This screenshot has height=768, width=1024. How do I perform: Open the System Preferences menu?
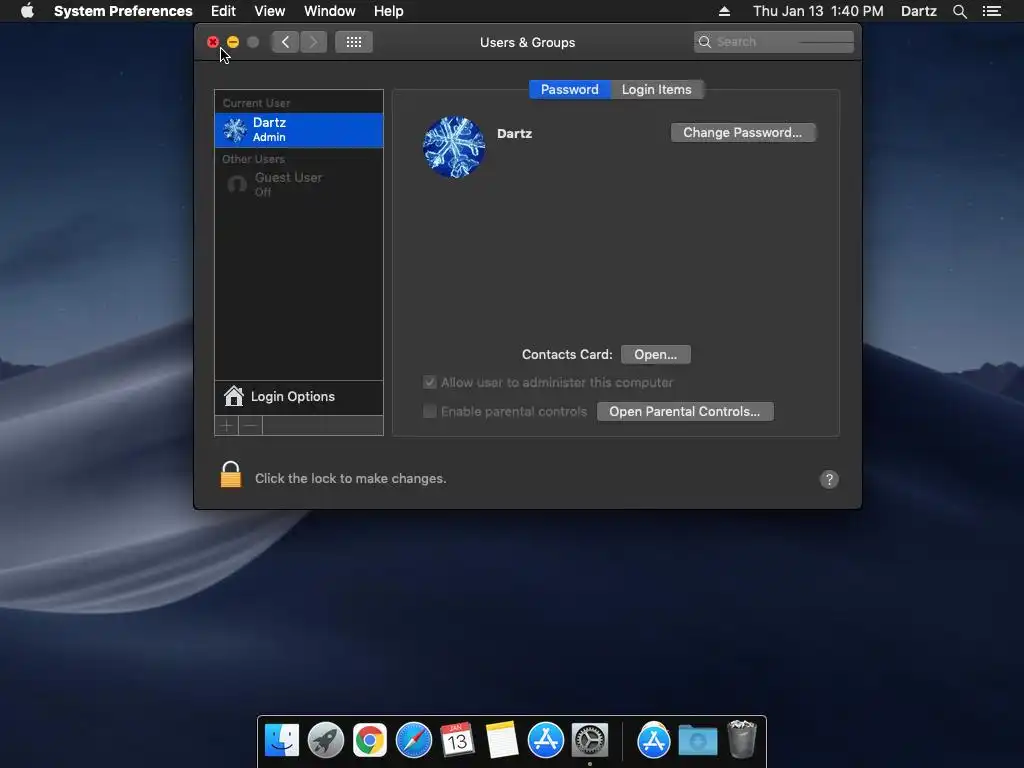(123, 11)
